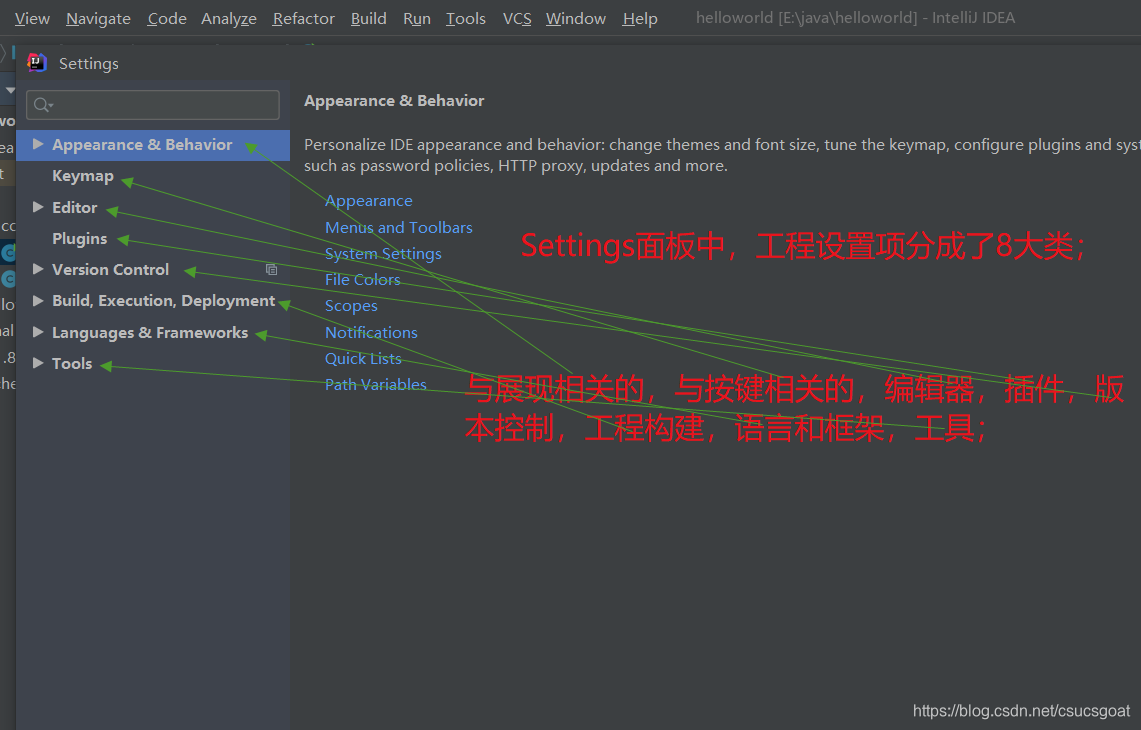
Task: Focus the Settings search field
Action: (x=153, y=105)
